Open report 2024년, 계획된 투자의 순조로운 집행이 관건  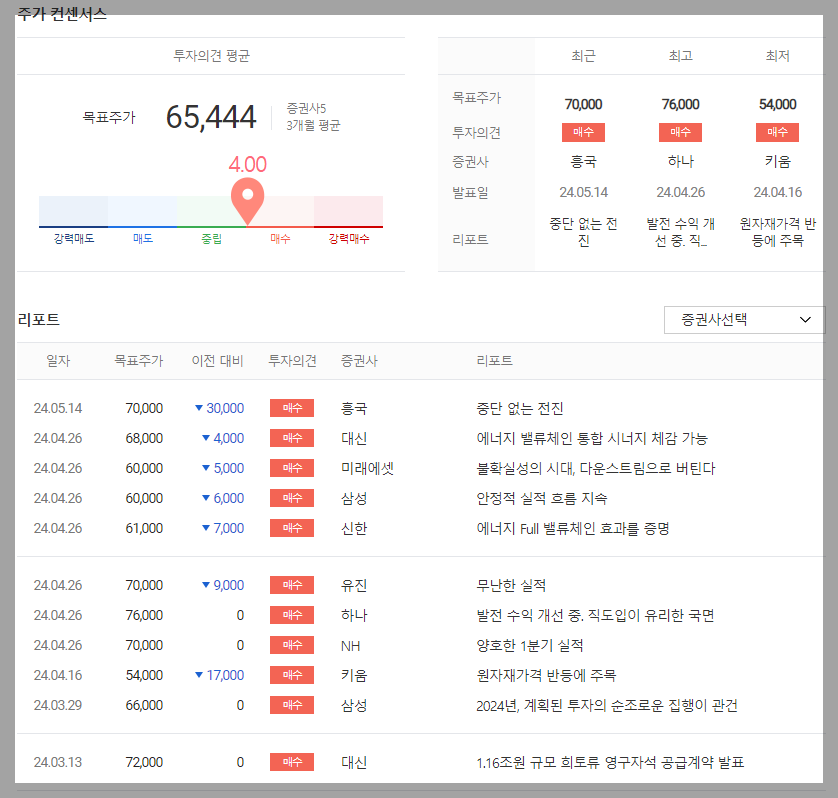(607, 705)
